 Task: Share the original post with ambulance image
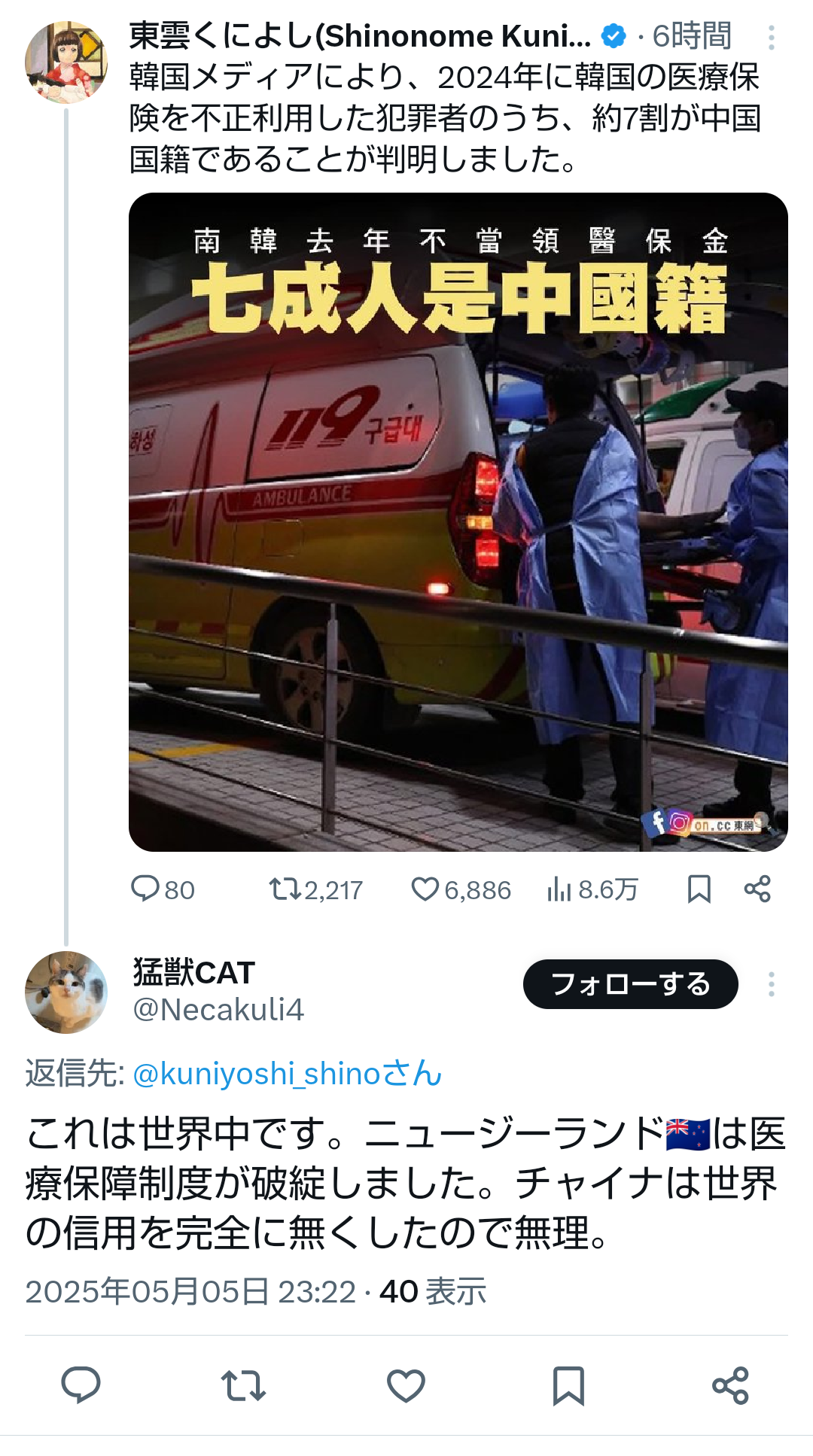[x=757, y=889]
